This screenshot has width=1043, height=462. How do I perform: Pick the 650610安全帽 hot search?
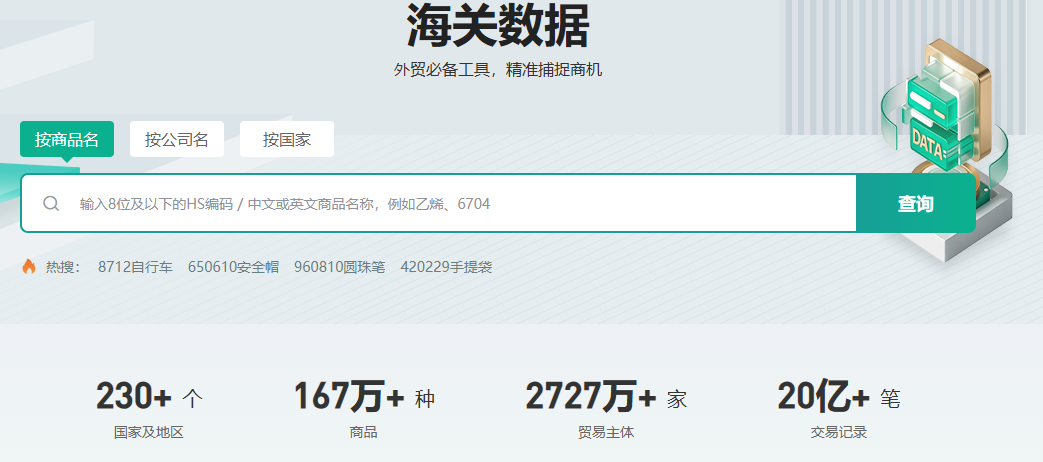pos(233,267)
